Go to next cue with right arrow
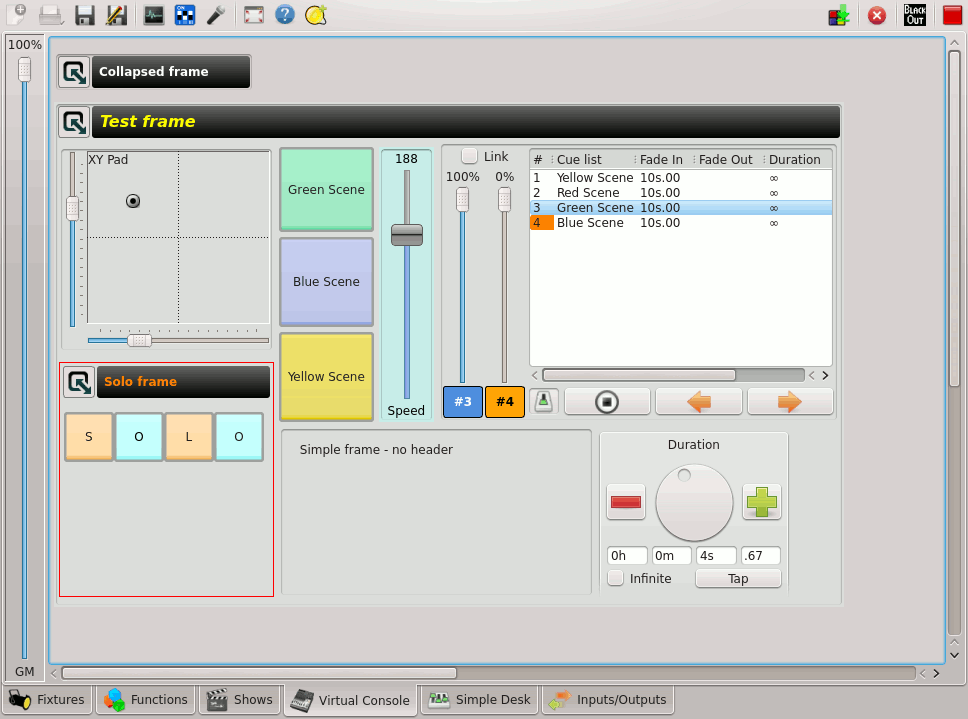 click(790, 402)
